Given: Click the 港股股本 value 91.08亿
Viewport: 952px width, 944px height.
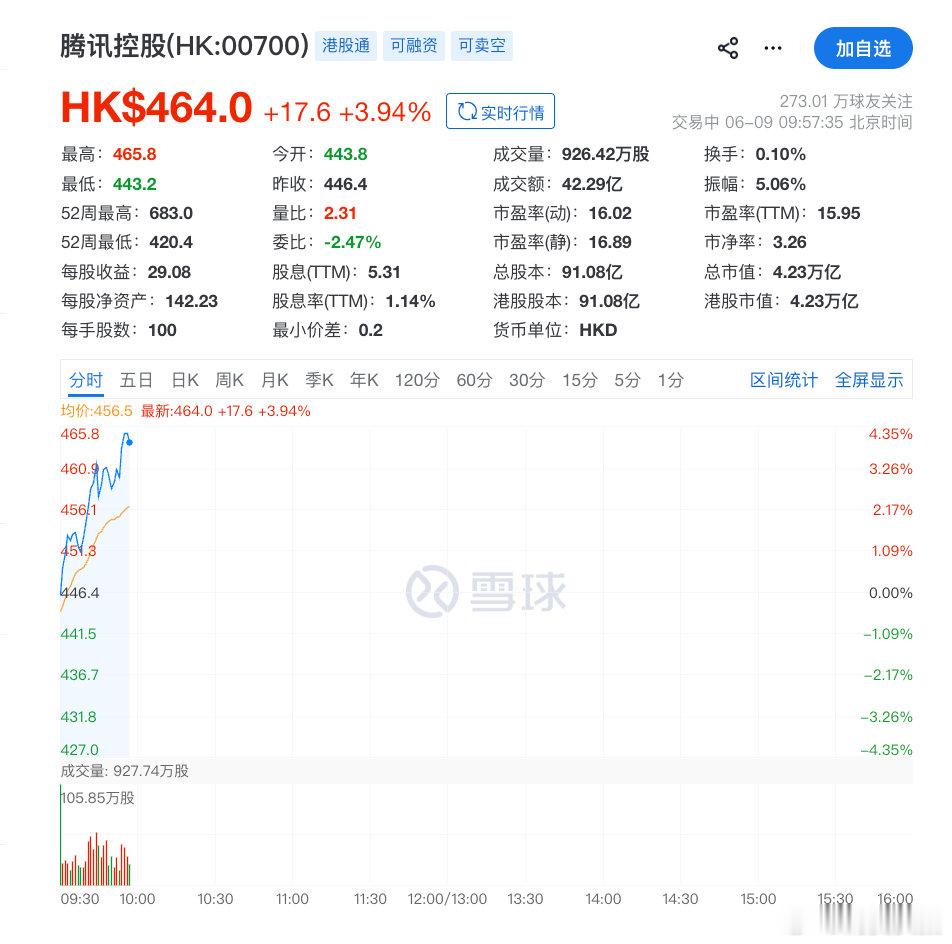Looking at the screenshot, I should pyautogui.click(x=609, y=301).
